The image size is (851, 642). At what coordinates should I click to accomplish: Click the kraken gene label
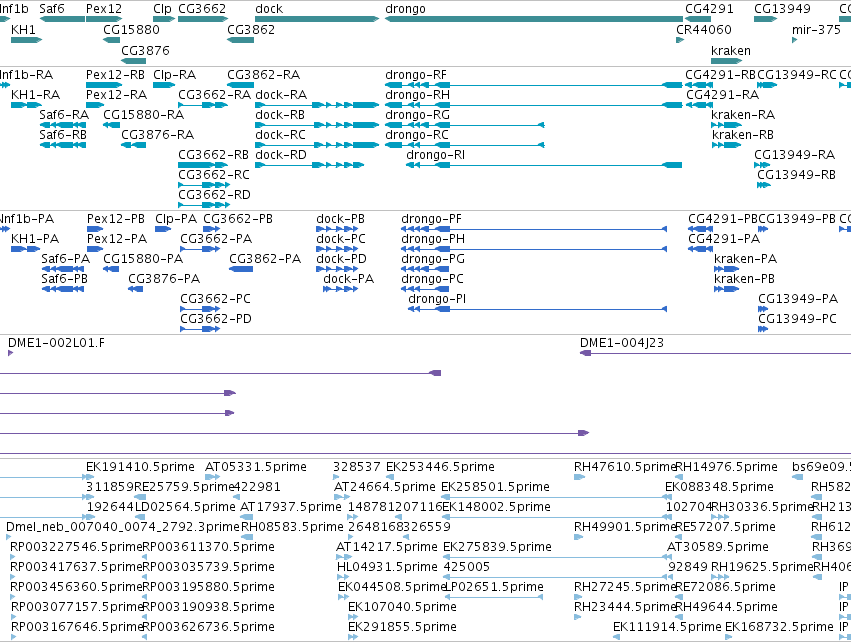point(731,50)
